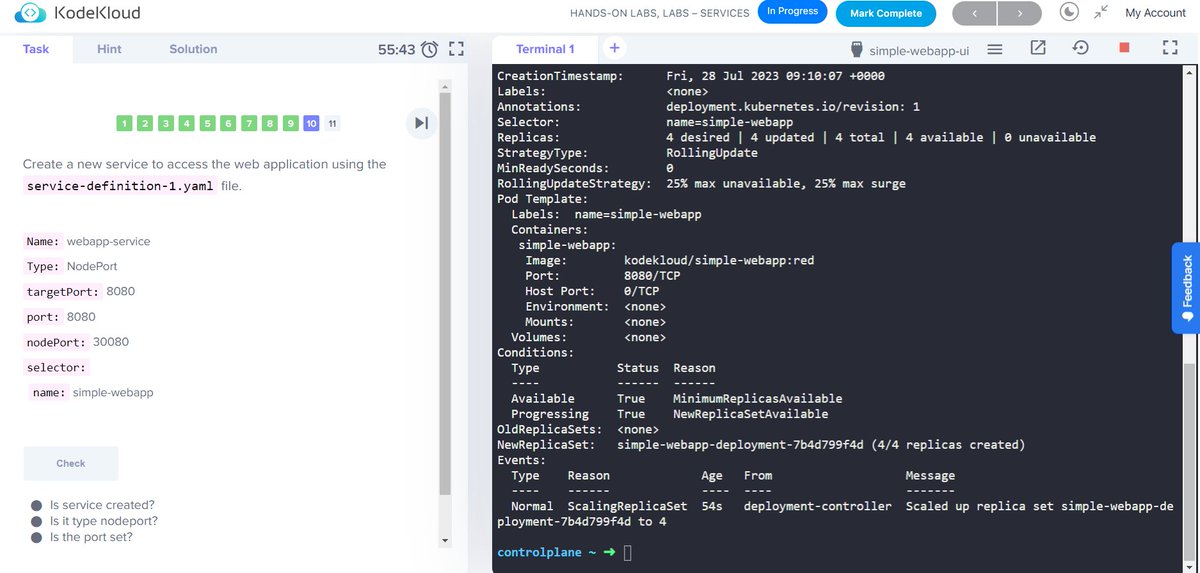Image resolution: width=1200 pixels, height=573 pixels.
Task: Click 'Is the port set?' check indicator
Action: [37, 537]
